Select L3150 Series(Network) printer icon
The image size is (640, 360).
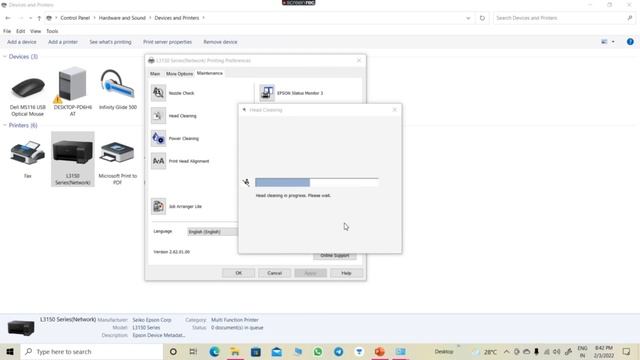click(73, 159)
